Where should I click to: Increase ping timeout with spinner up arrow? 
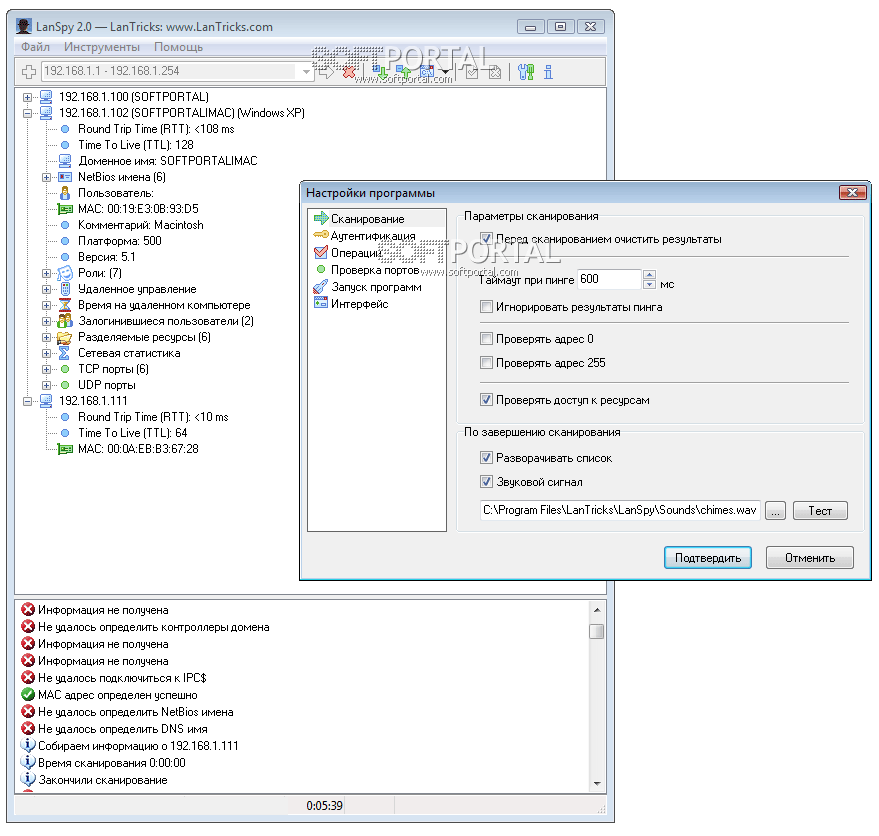[x=649, y=274]
